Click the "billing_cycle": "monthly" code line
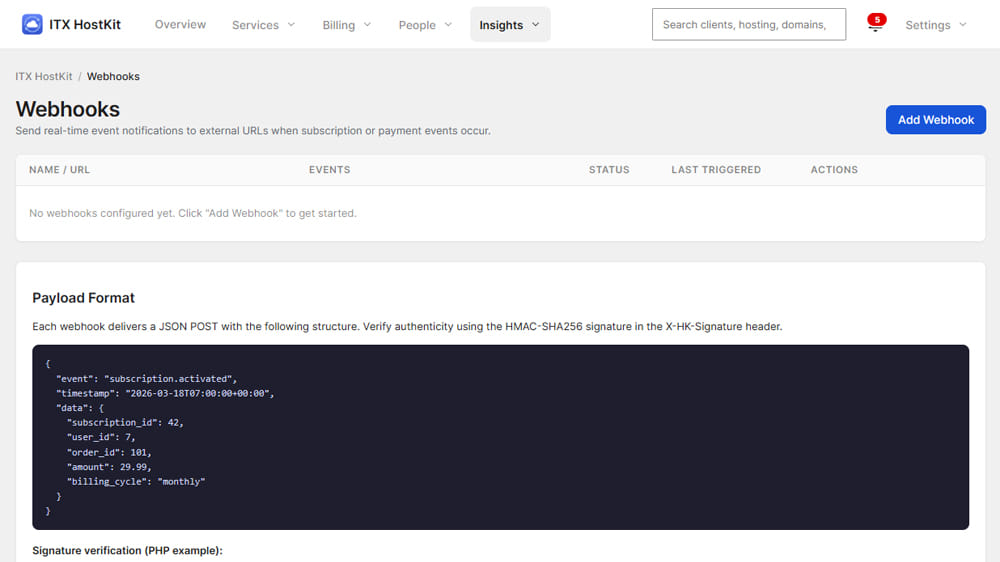Screen dimensions: 1000x562 pos(136,482)
